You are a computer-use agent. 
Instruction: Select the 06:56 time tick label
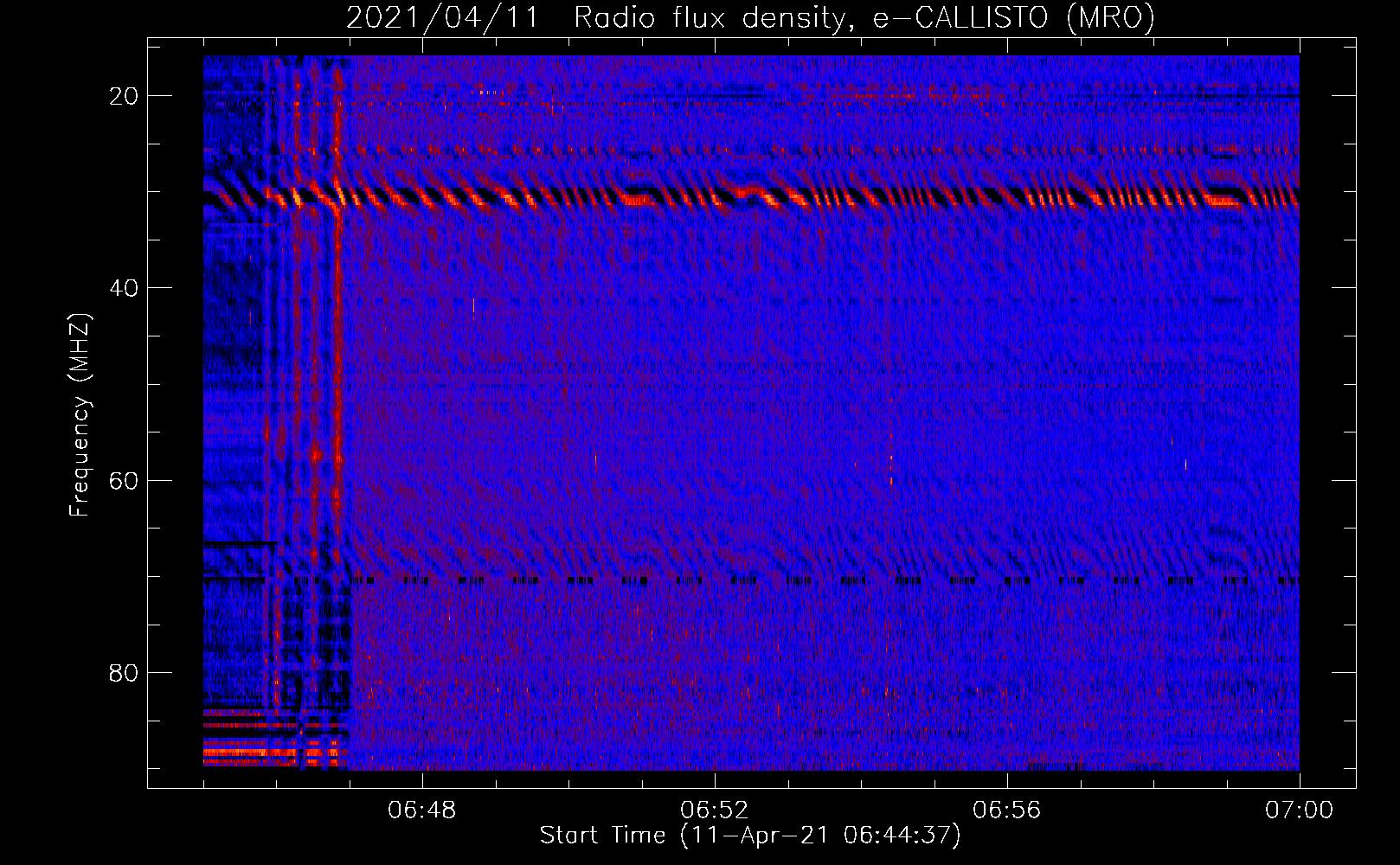click(1006, 811)
